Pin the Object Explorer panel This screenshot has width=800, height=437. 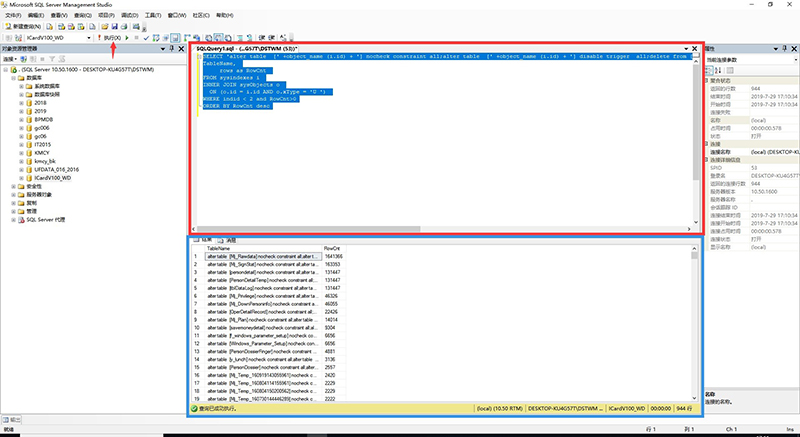pyautogui.click(x=172, y=48)
